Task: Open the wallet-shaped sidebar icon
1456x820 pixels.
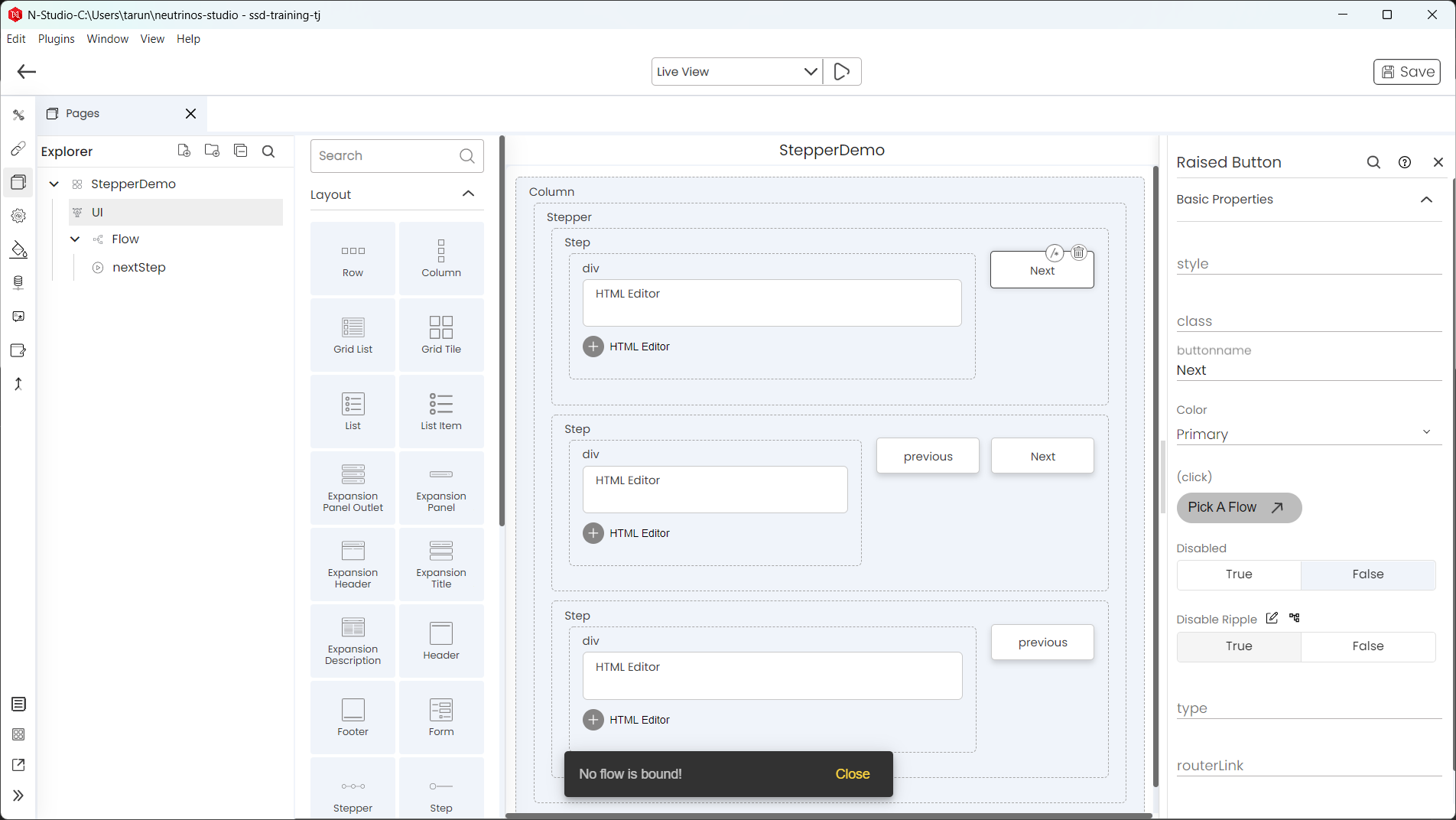Action: click(18, 350)
